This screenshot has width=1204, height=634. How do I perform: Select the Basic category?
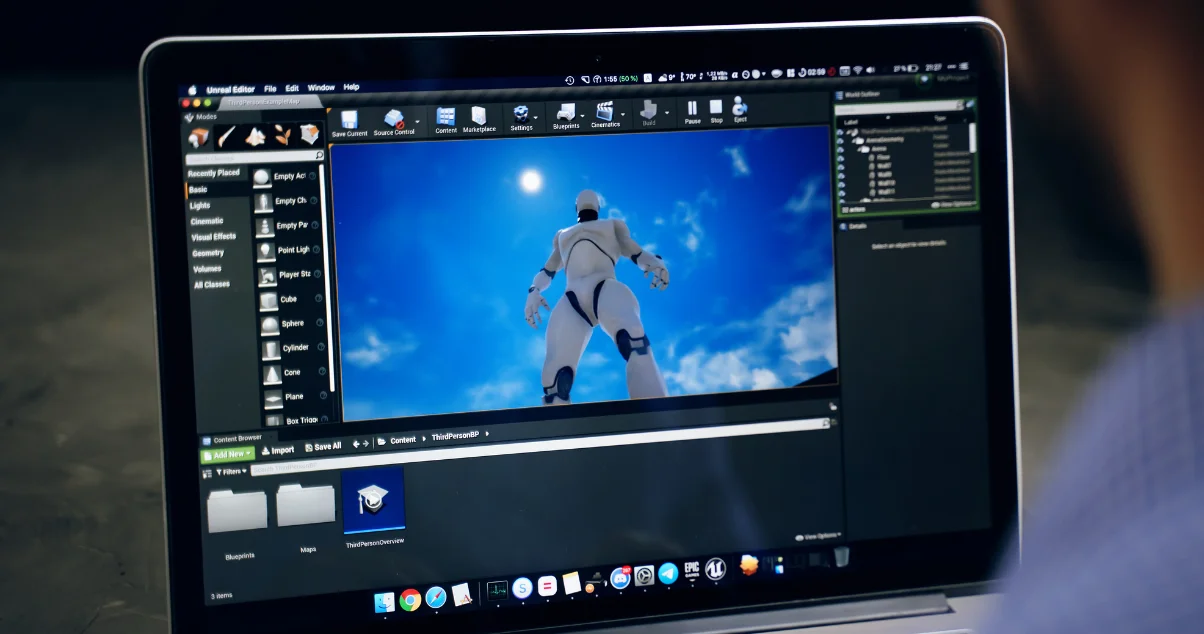pos(199,189)
